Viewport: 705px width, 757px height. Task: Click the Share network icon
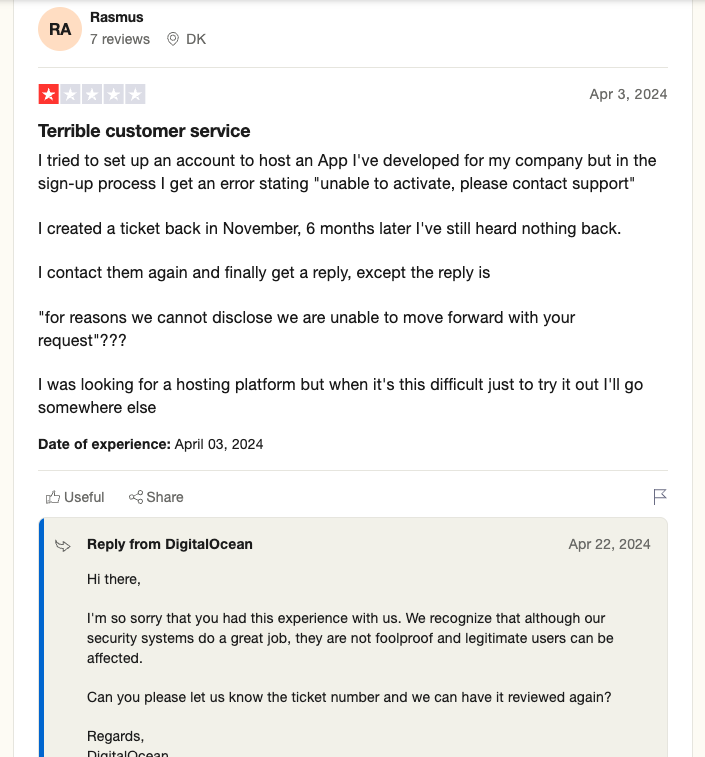136,497
